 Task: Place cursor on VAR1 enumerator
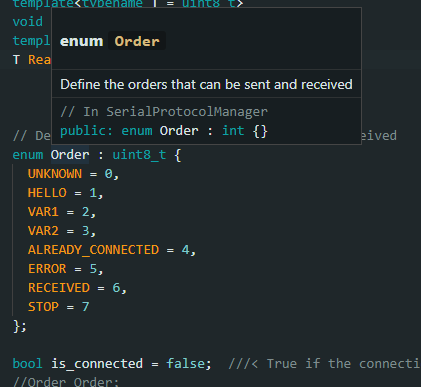(x=43, y=212)
